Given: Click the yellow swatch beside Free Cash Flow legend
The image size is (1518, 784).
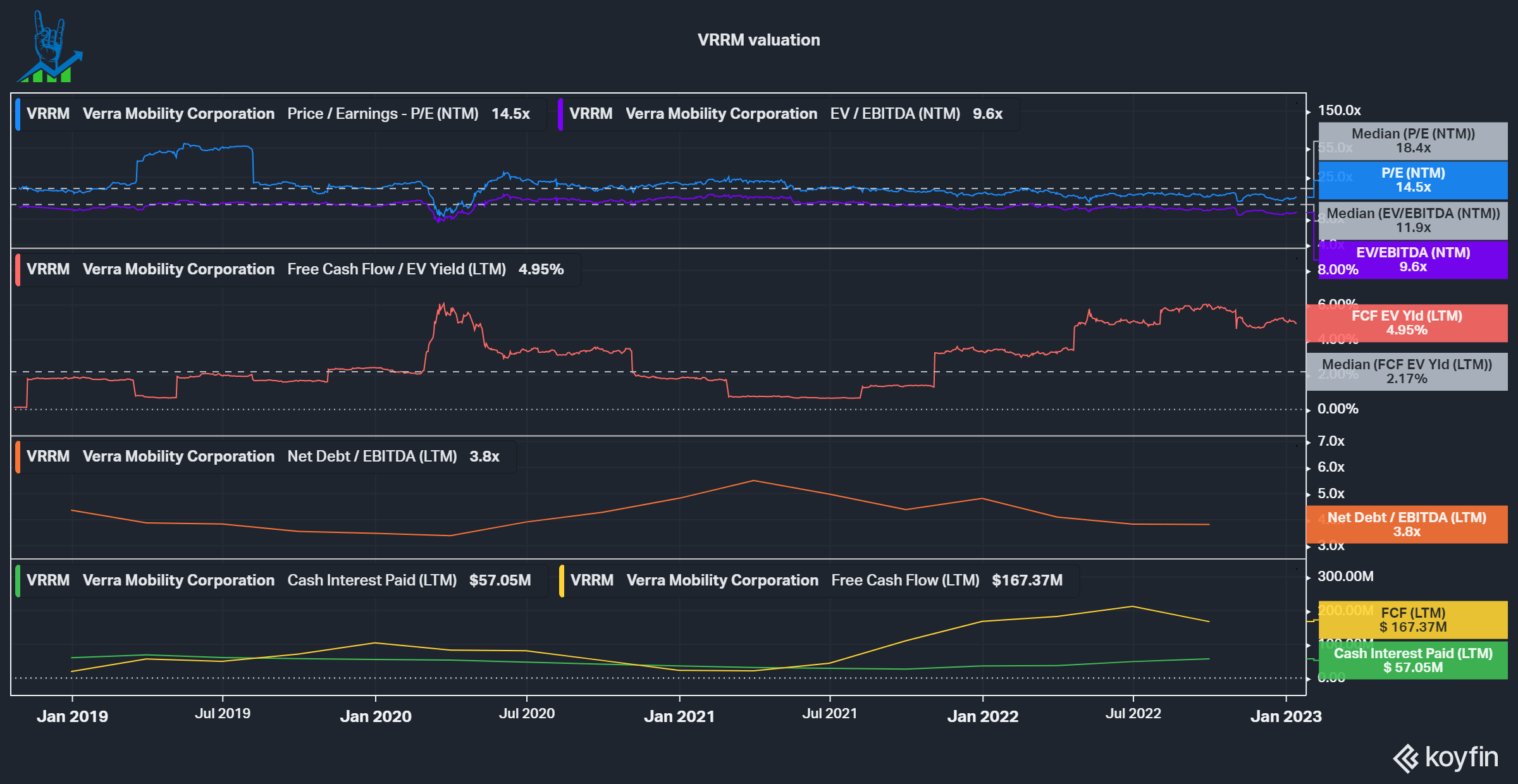Looking at the screenshot, I should (x=562, y=580).
